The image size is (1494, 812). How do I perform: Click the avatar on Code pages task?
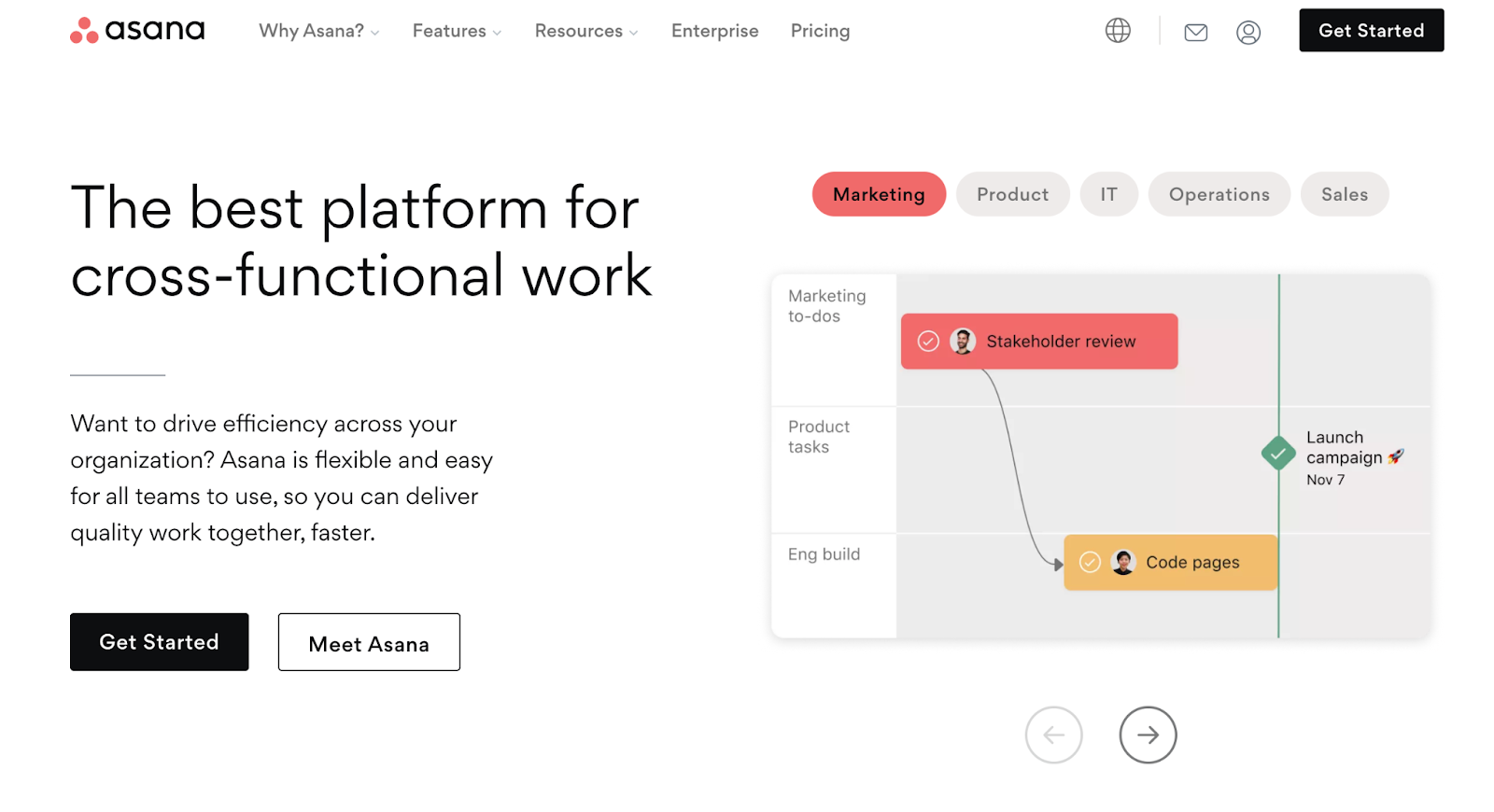pyautogui.click(x=1123, y=562)
